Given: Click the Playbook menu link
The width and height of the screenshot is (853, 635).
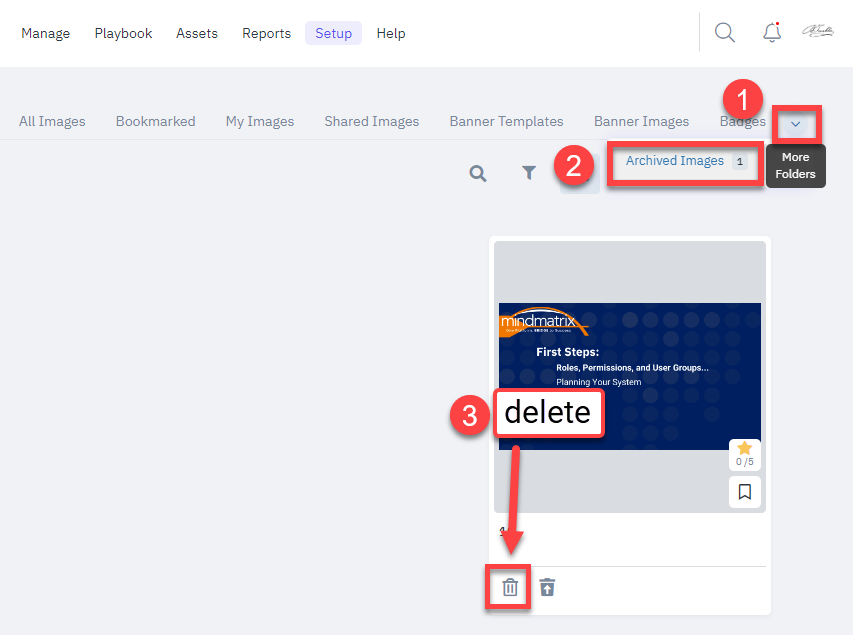Looking at the screenshot, I should pyautogui.click(x=123, y=33).
